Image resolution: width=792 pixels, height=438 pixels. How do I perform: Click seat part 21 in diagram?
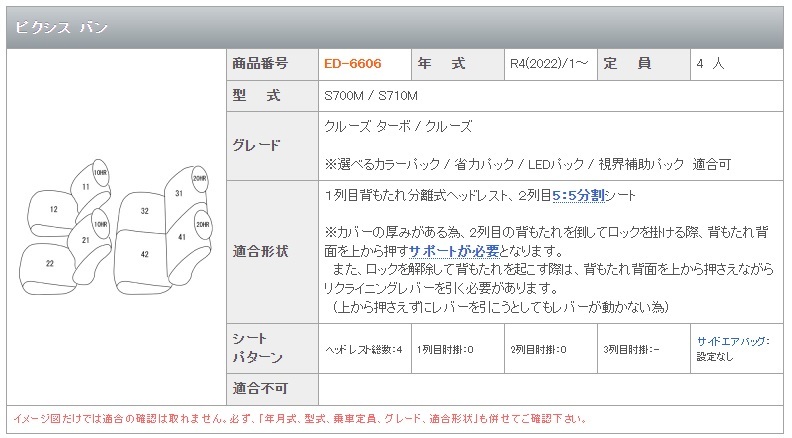click(x=86, y=240)
